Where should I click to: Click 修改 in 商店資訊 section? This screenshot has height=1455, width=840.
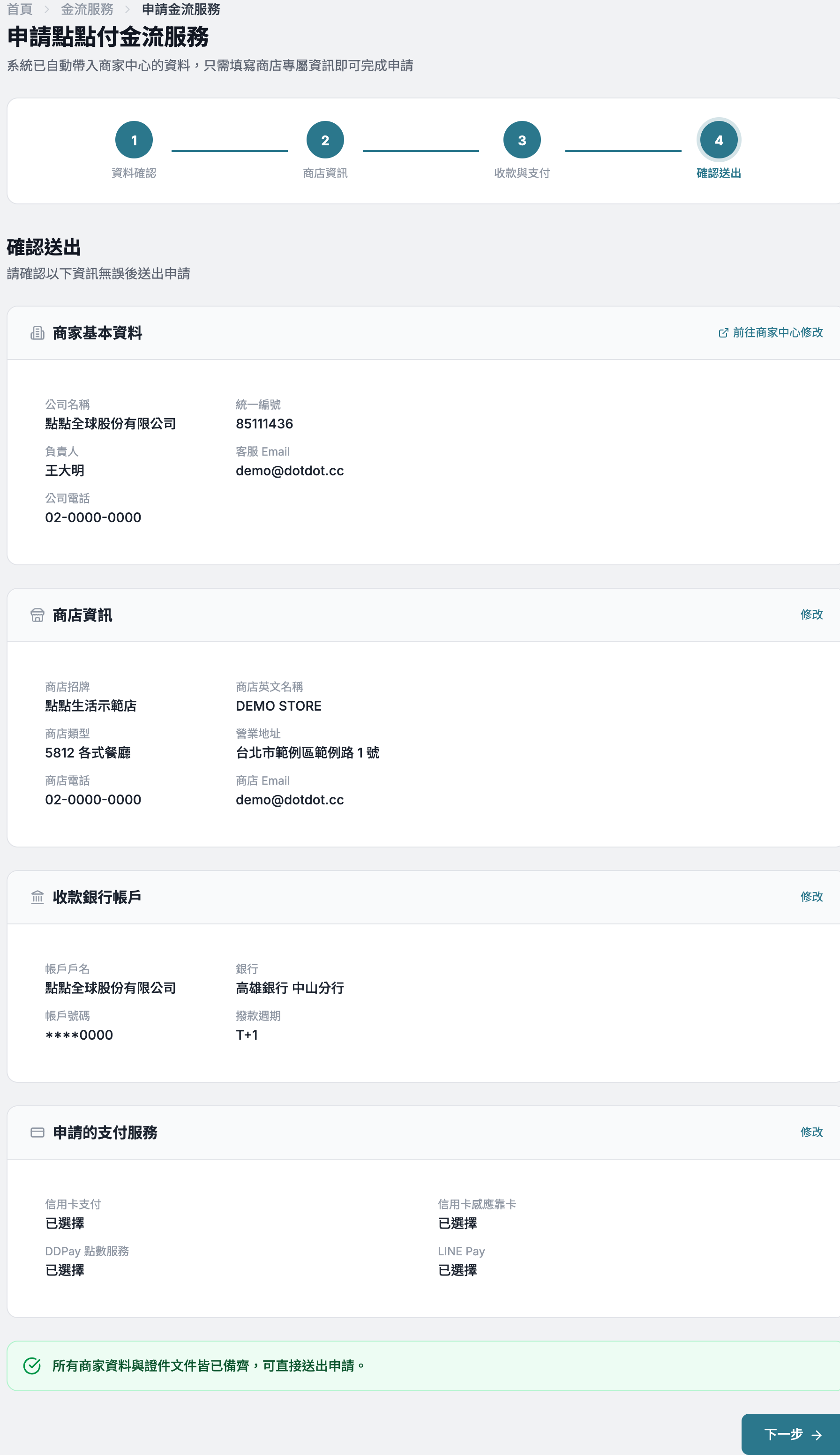(x=812, y=615)
